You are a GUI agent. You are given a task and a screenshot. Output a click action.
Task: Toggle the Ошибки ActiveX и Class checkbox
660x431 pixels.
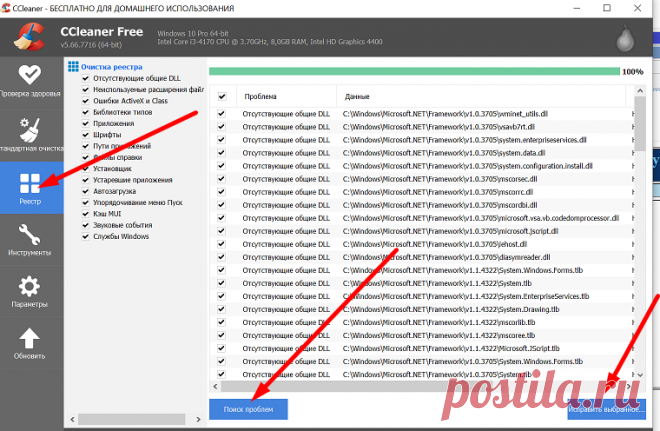pos(85,101)
